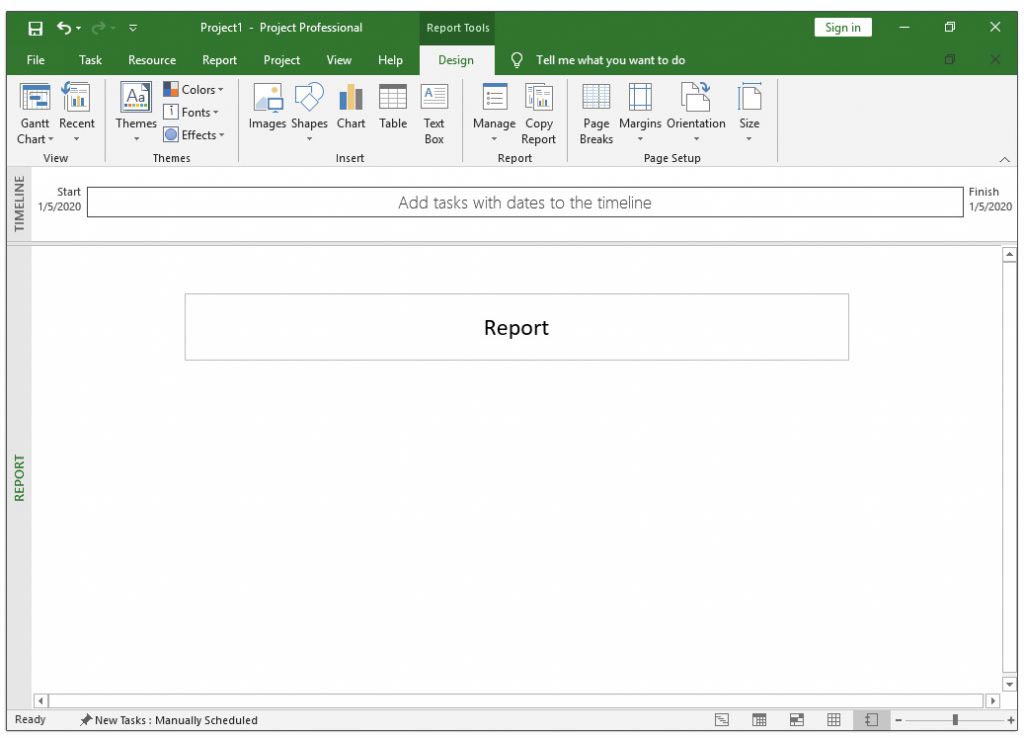Click the zoom slider handle in the status bar
This screenshot has width=1024, height=738.
pyautogui.click(x=955, y=720)
